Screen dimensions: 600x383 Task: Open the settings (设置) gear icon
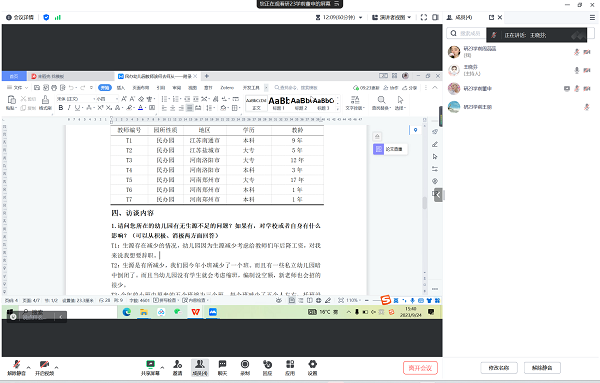pyautogui.click(x=313, y=368)
